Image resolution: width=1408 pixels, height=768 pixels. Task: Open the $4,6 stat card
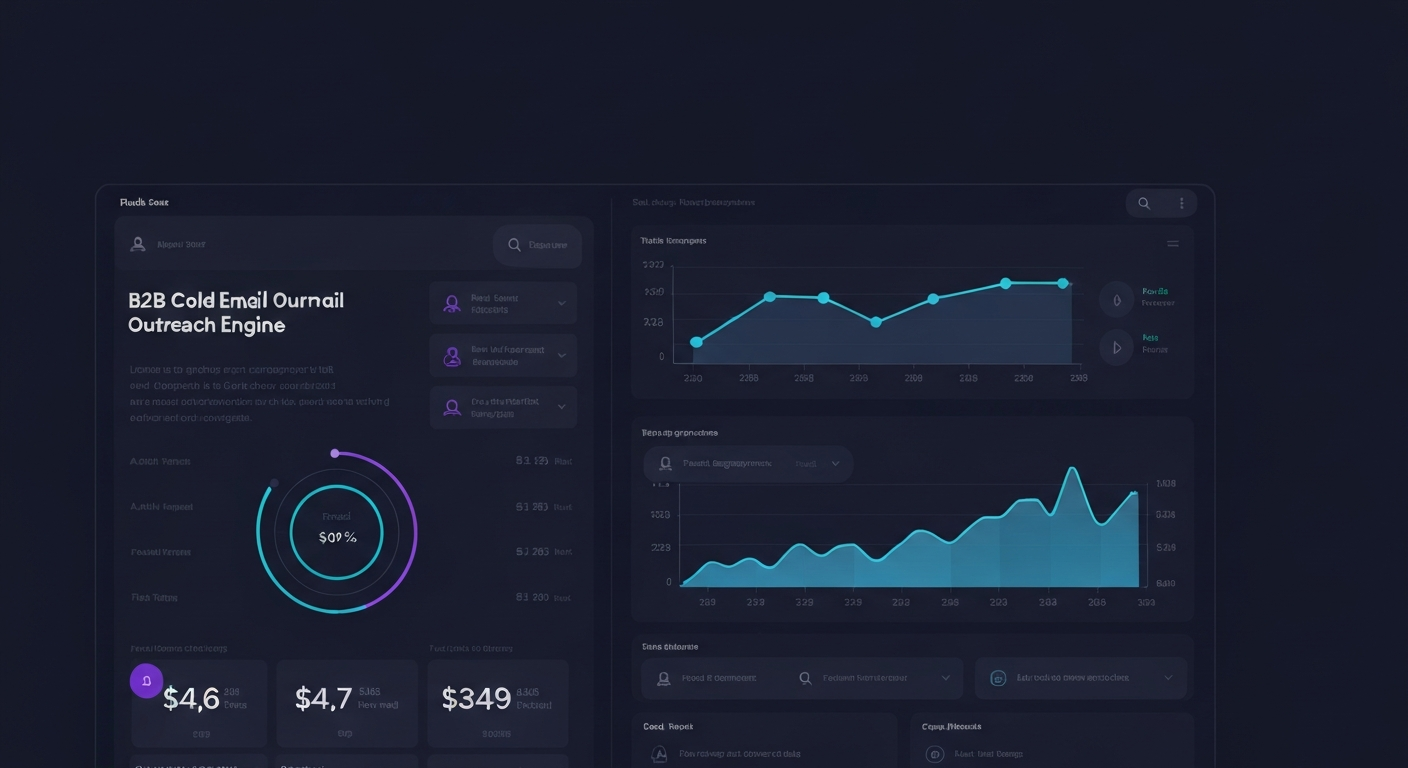coord(199,704)
